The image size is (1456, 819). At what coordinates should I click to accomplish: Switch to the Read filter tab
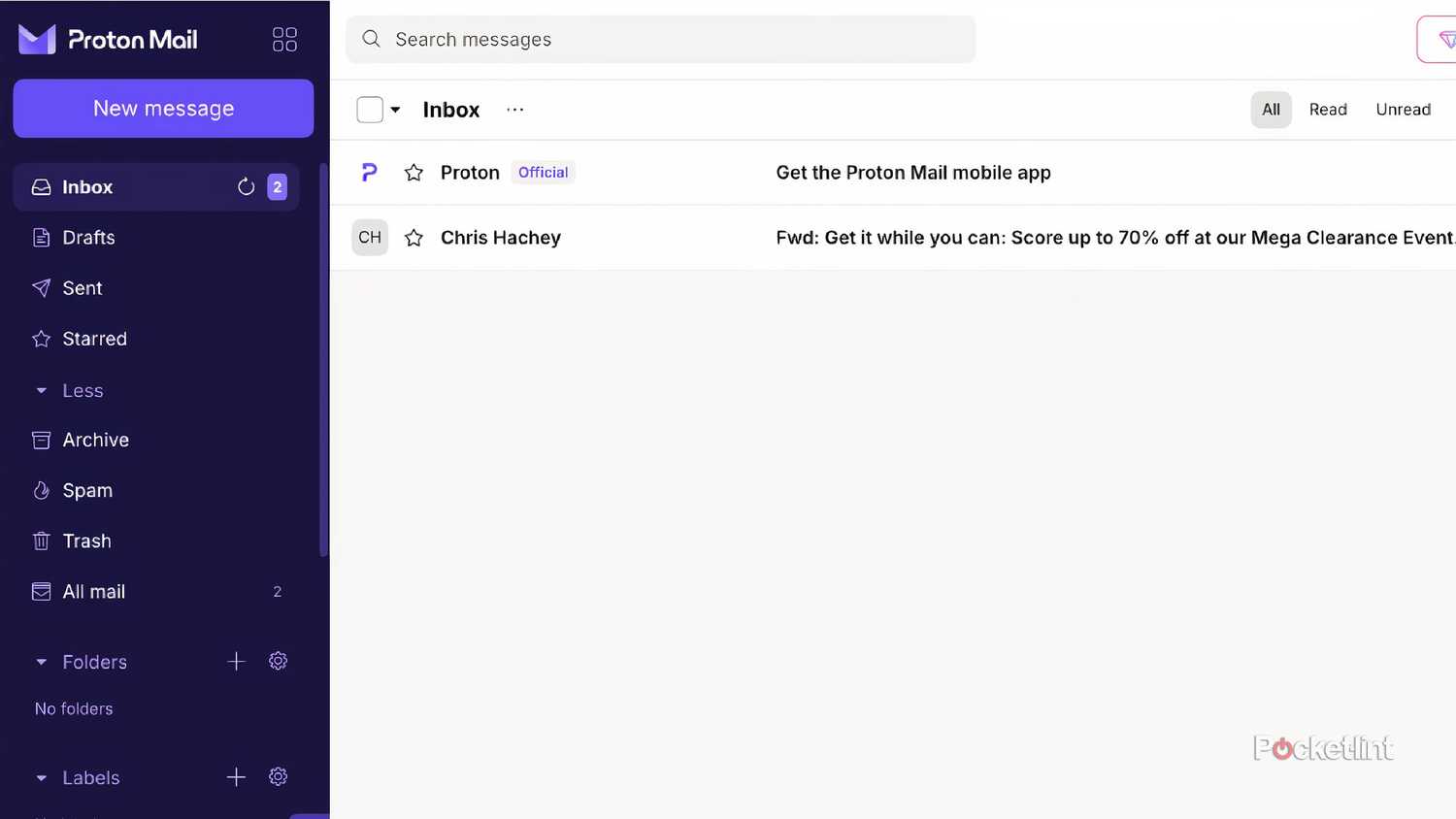[1328, 109]
